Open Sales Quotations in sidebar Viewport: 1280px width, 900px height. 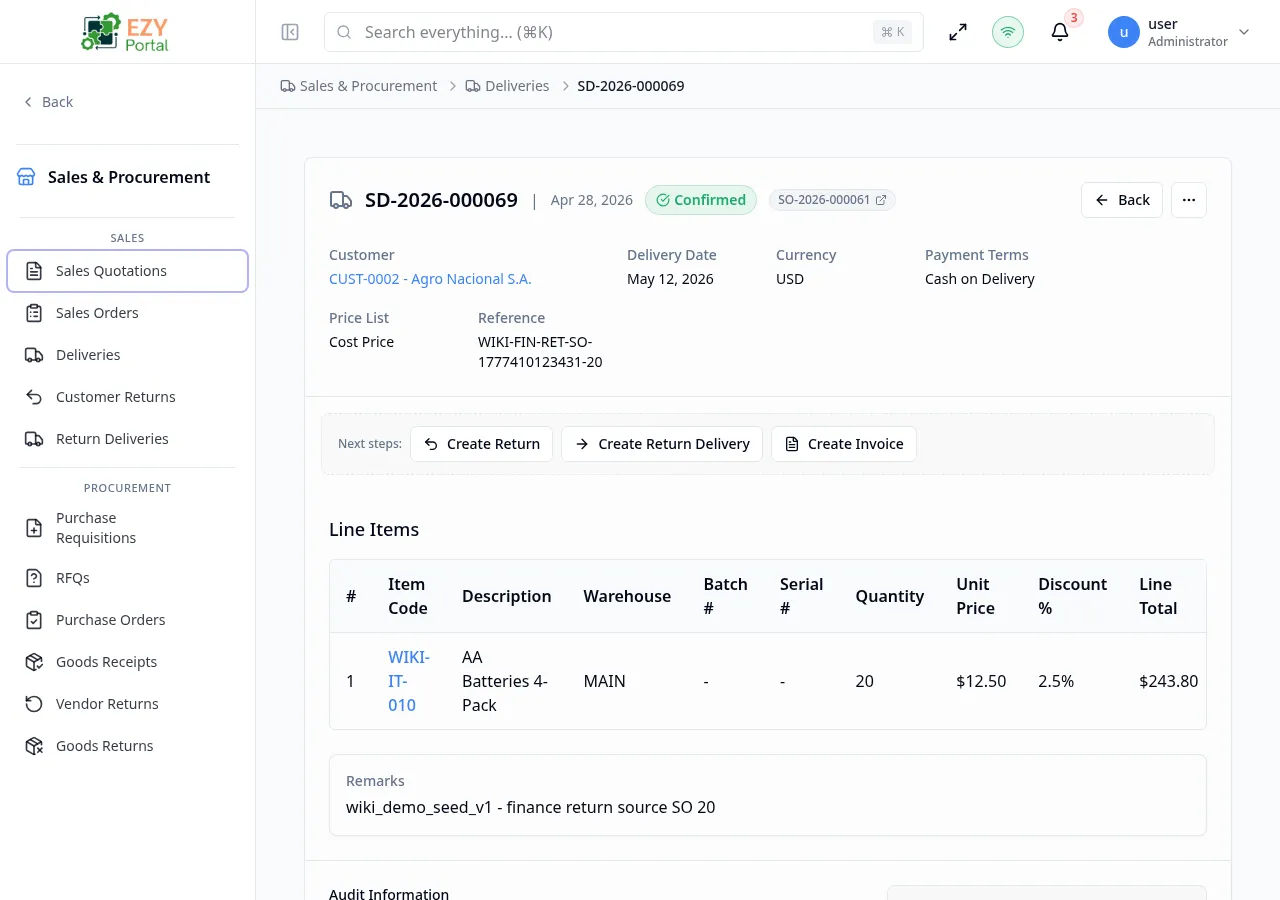tap(127, 271)
